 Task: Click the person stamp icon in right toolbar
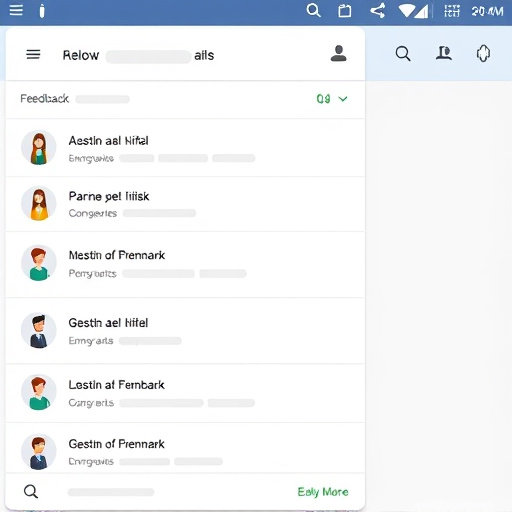(444, 53)
